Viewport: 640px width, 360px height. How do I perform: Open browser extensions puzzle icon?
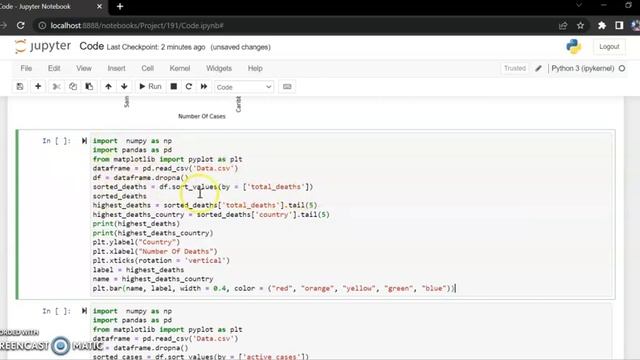(x=602, y=26)
